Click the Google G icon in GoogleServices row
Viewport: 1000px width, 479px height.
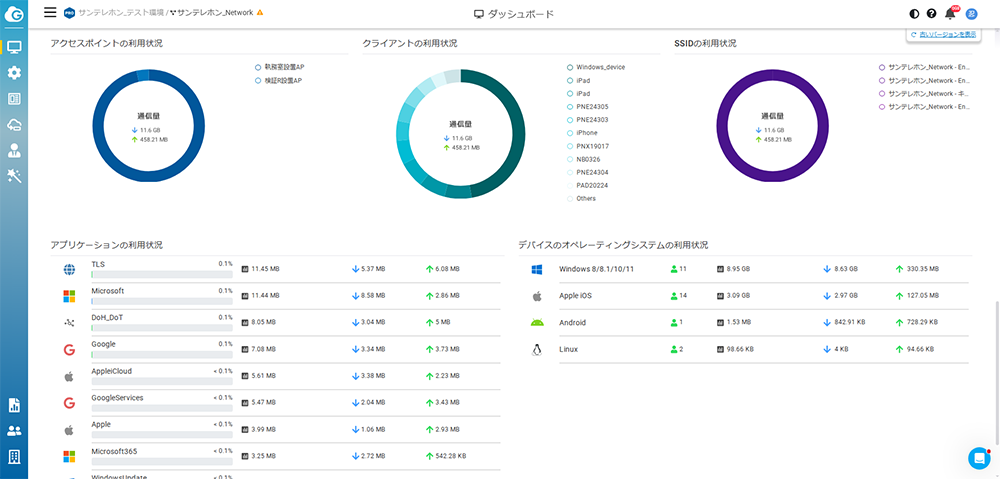click(69, 402)
